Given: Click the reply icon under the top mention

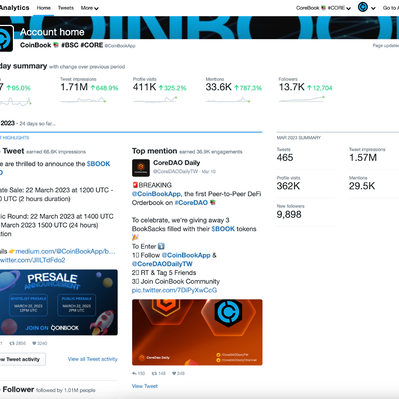Looking at the screenshot, I should [134, 373].
